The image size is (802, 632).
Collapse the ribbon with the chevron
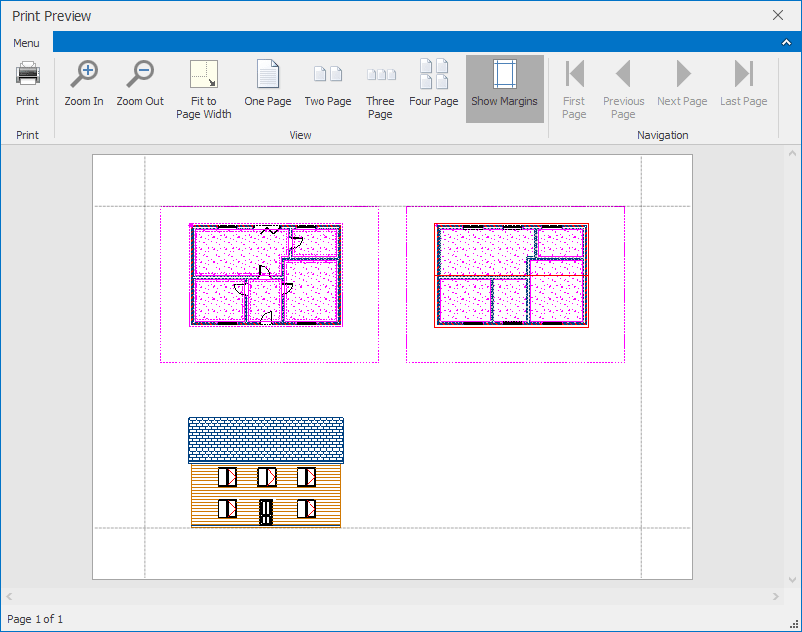click(786, 42)
